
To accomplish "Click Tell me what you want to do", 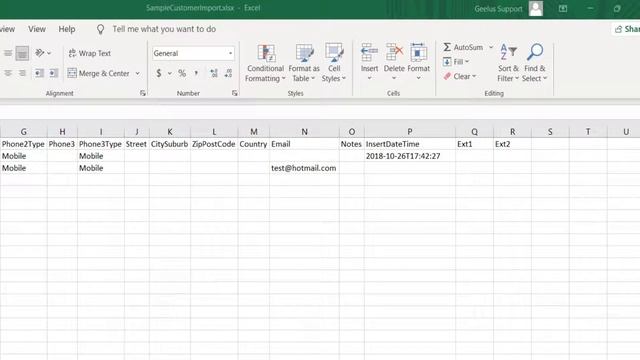I will click(164, 29).
